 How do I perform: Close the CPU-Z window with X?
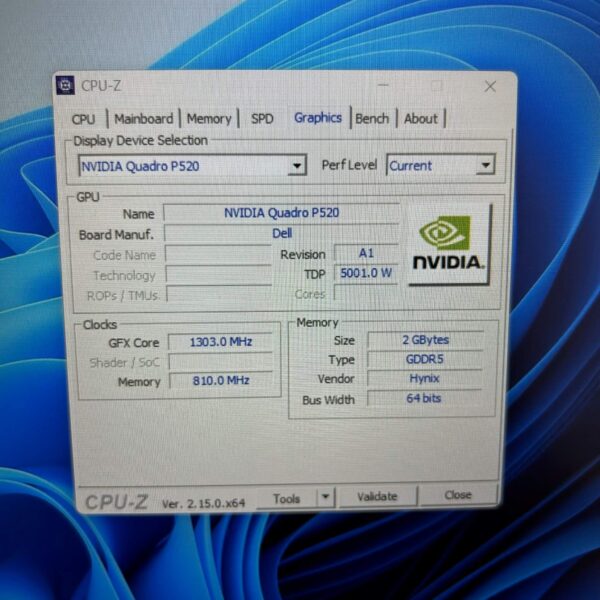click(490, 86)
